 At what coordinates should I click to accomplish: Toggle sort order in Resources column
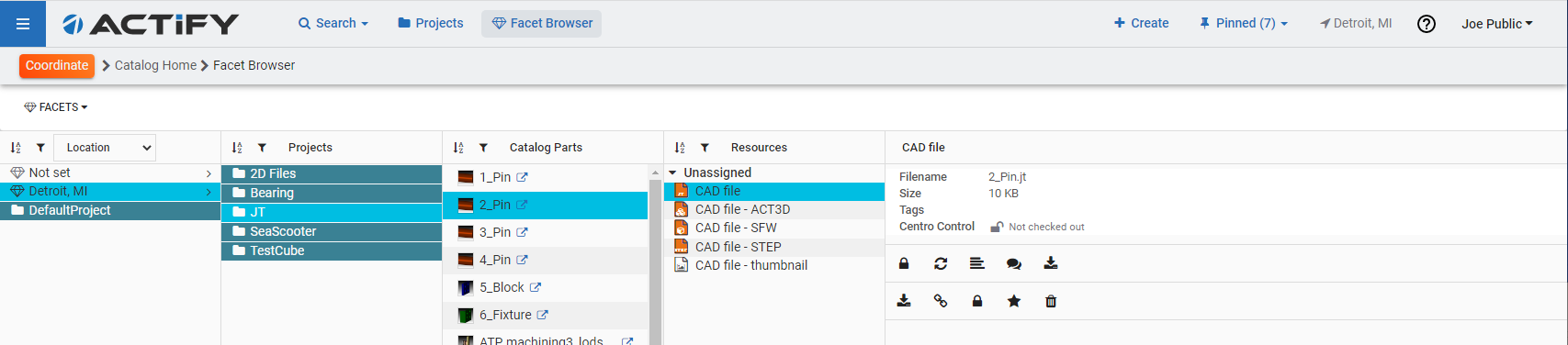[680, 148]
